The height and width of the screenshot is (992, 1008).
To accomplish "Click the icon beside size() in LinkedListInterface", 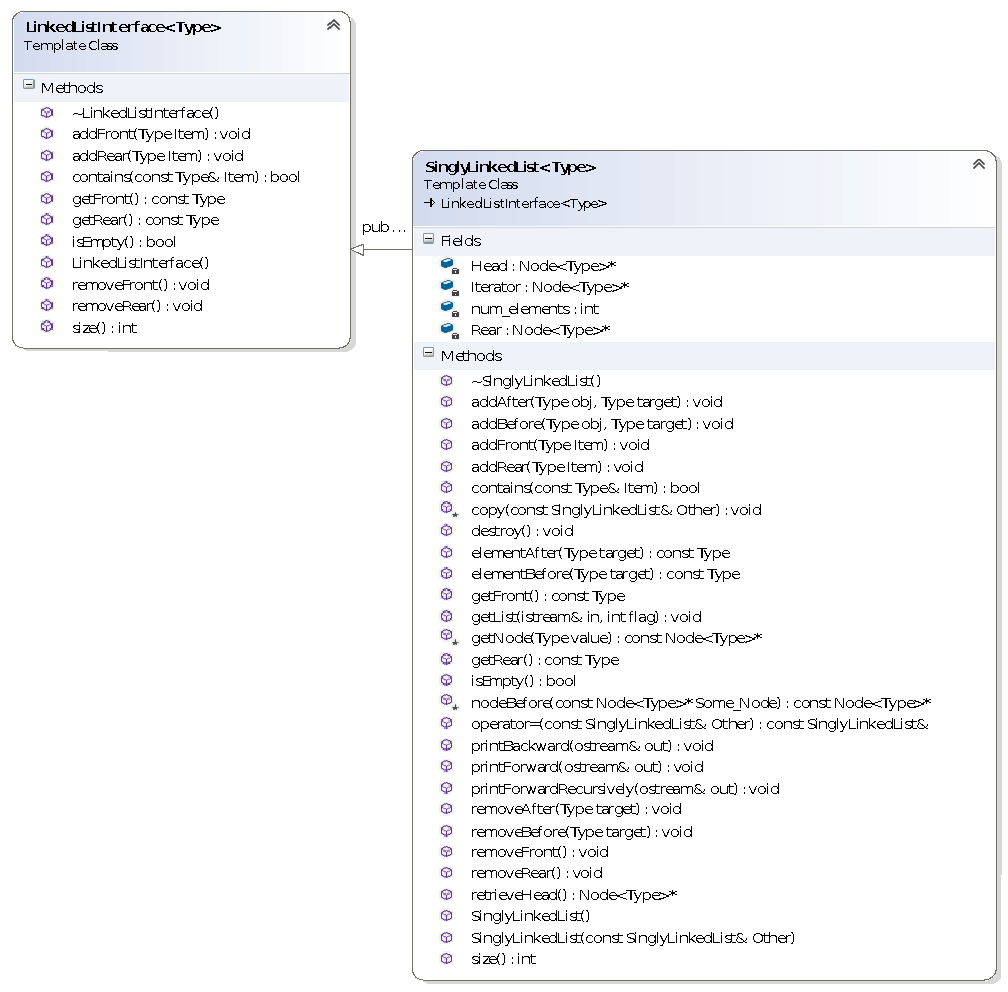I will tap(47, 327).
